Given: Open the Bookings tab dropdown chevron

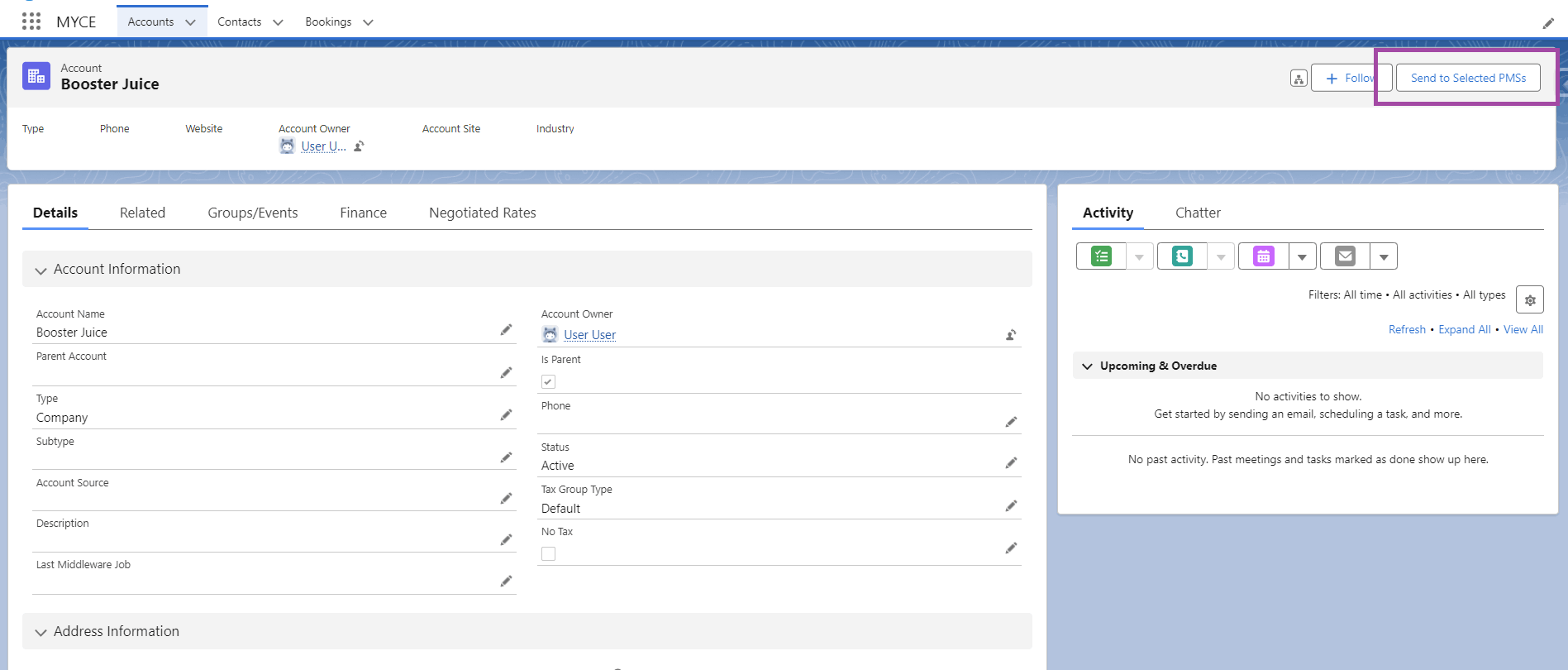Looking at the screenshot, I should click(368, 22).
